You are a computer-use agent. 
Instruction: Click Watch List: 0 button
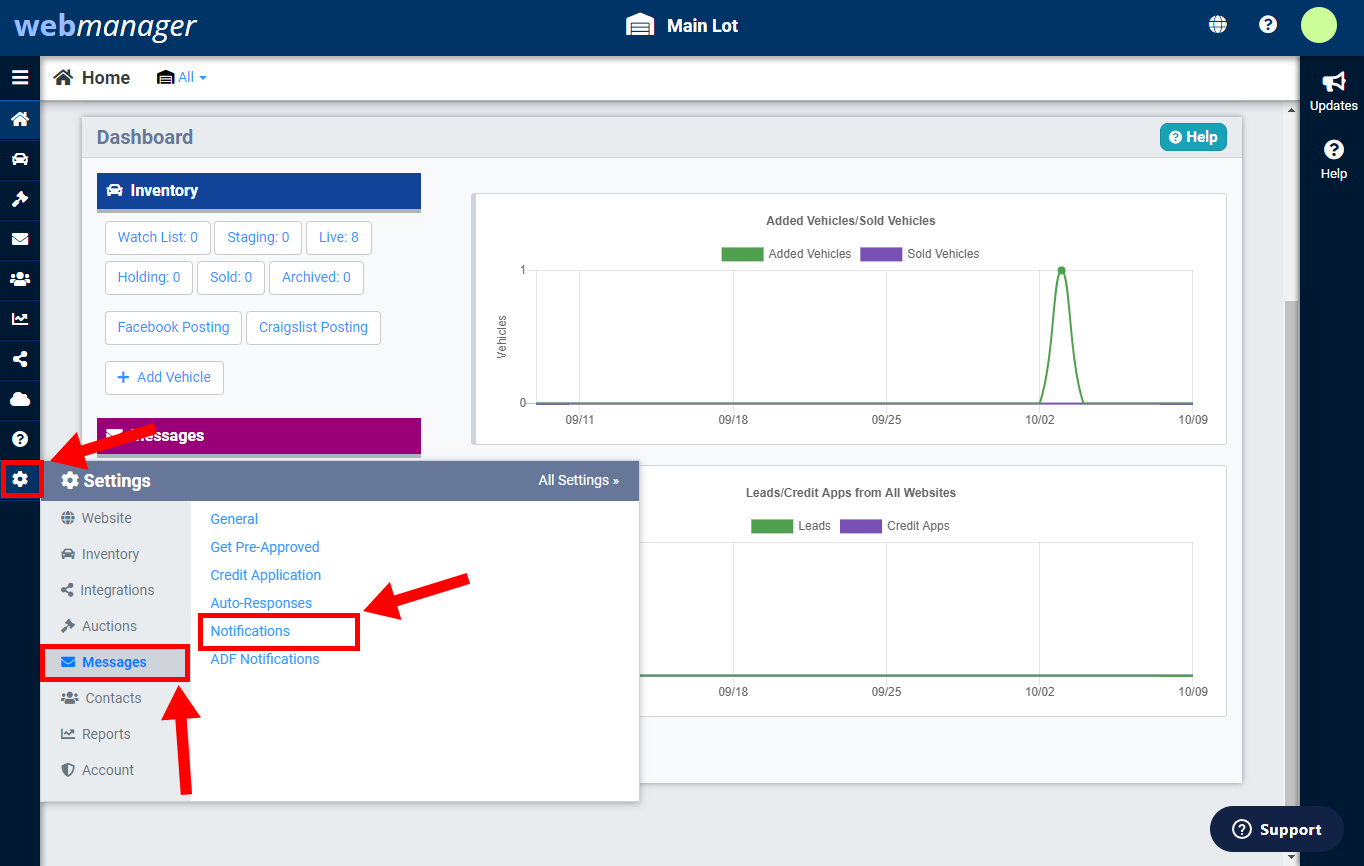click(x=158, y=238)
